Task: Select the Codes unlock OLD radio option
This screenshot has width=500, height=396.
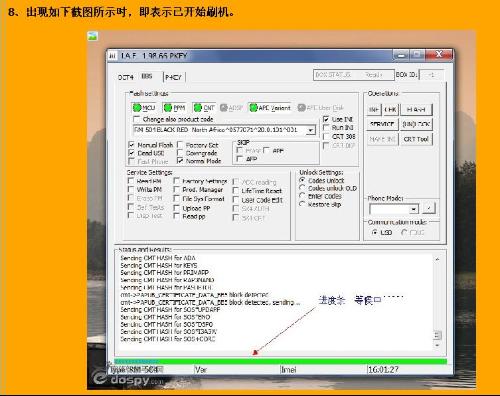Action: (x=302, y=188)
